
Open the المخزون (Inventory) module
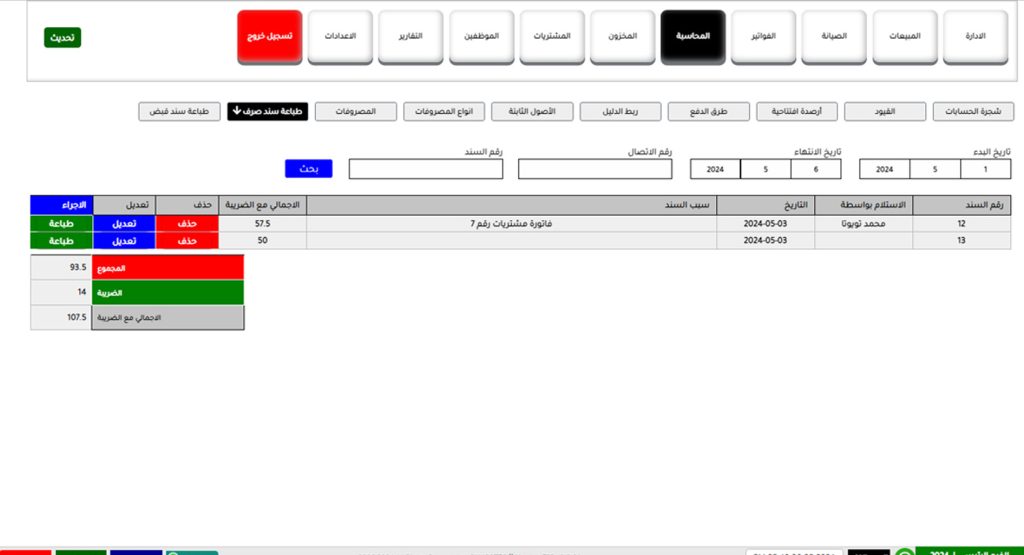coord(623,37)
